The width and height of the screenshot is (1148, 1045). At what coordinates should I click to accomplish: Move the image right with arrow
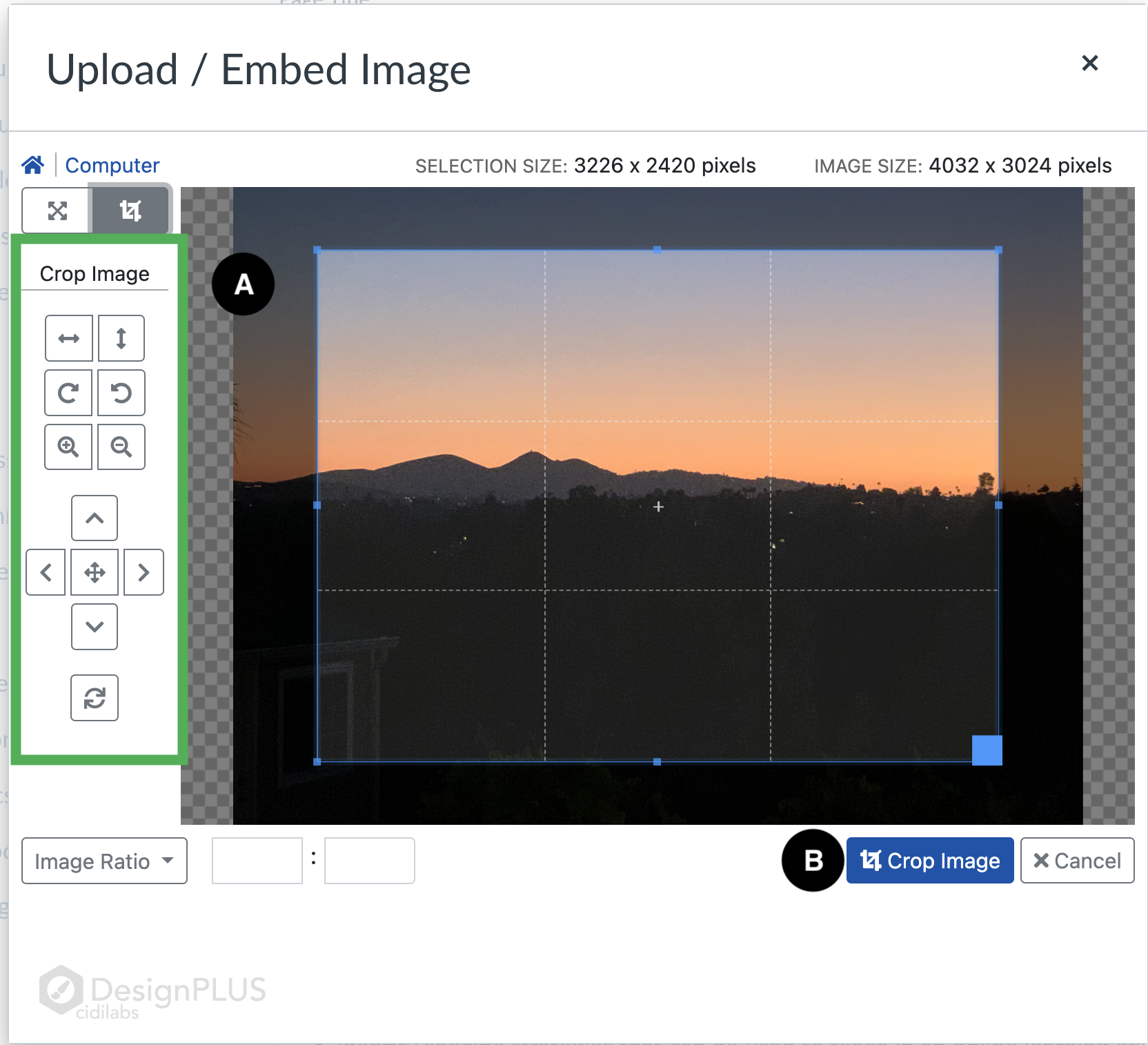click(143, 572)
